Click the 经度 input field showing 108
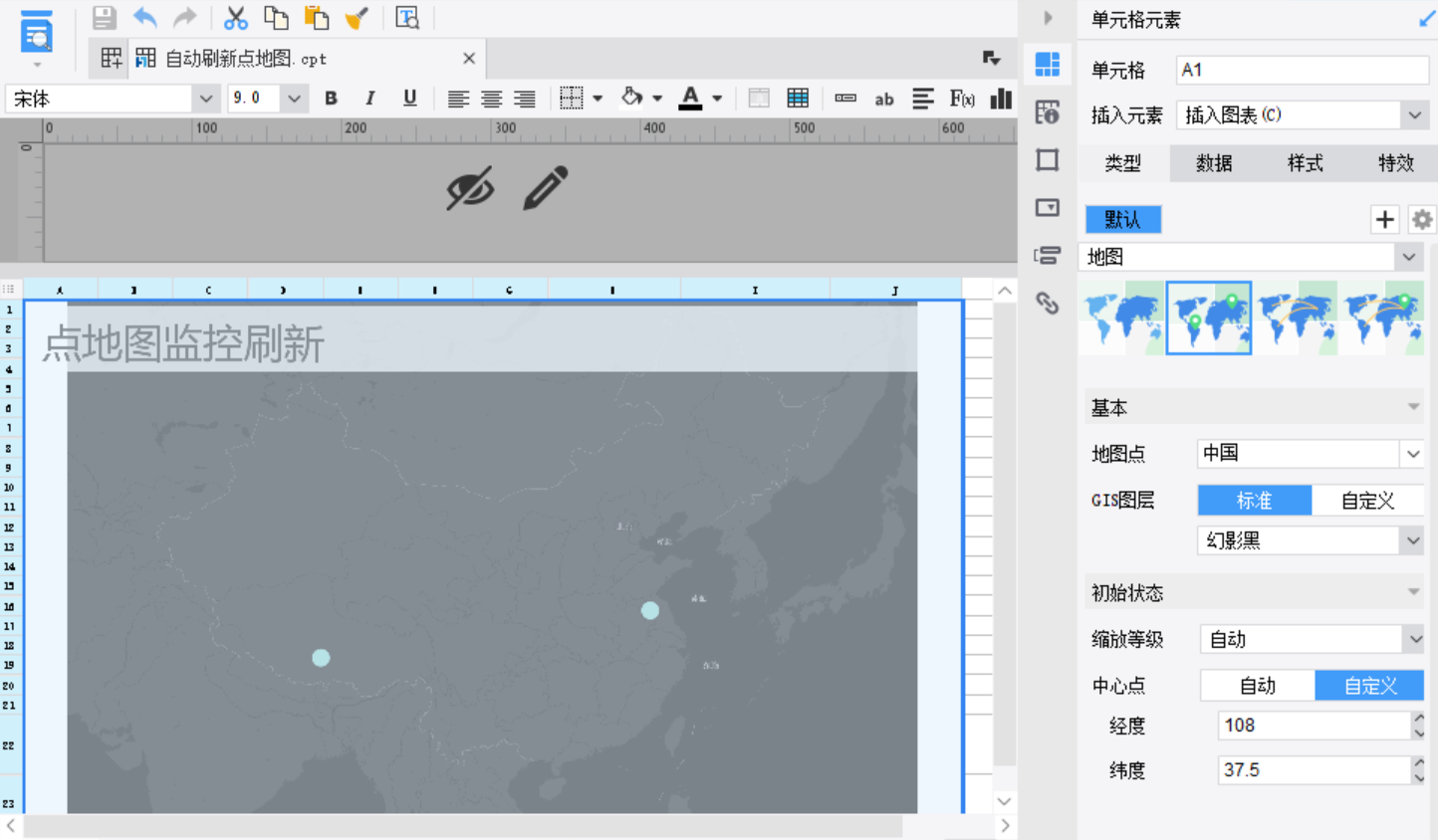This screenshot has width=1438, height=840. coord(1311,726)
